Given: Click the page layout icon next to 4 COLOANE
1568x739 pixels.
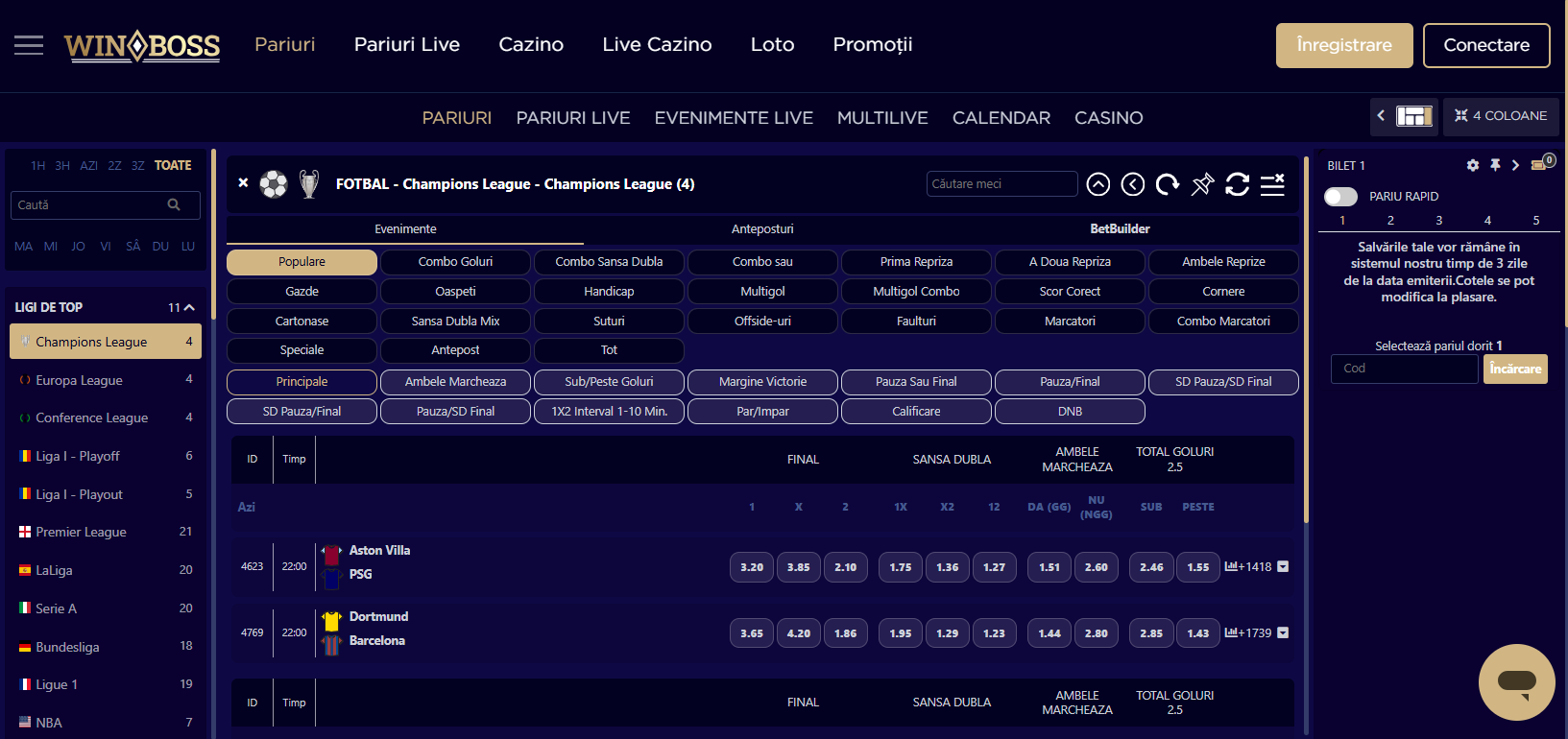Looking at the screenshot, I should coord(1413,116).
